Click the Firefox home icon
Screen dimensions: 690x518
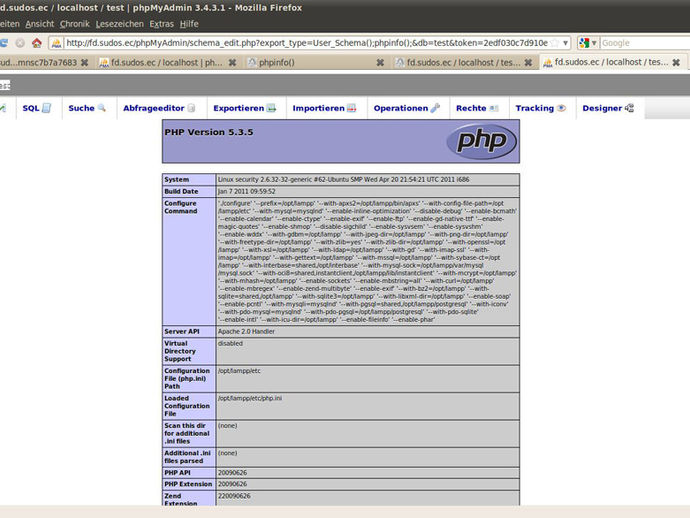click(37, 43)
